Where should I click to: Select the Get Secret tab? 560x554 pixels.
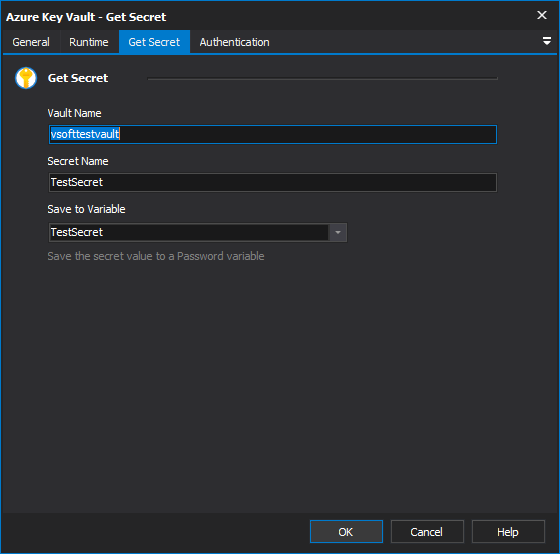click(154, 42)
